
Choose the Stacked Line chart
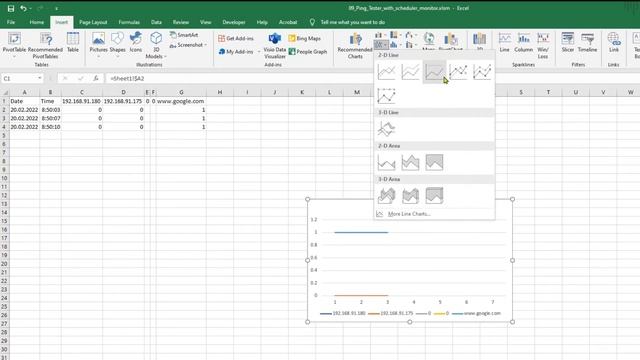pos(410,72)
